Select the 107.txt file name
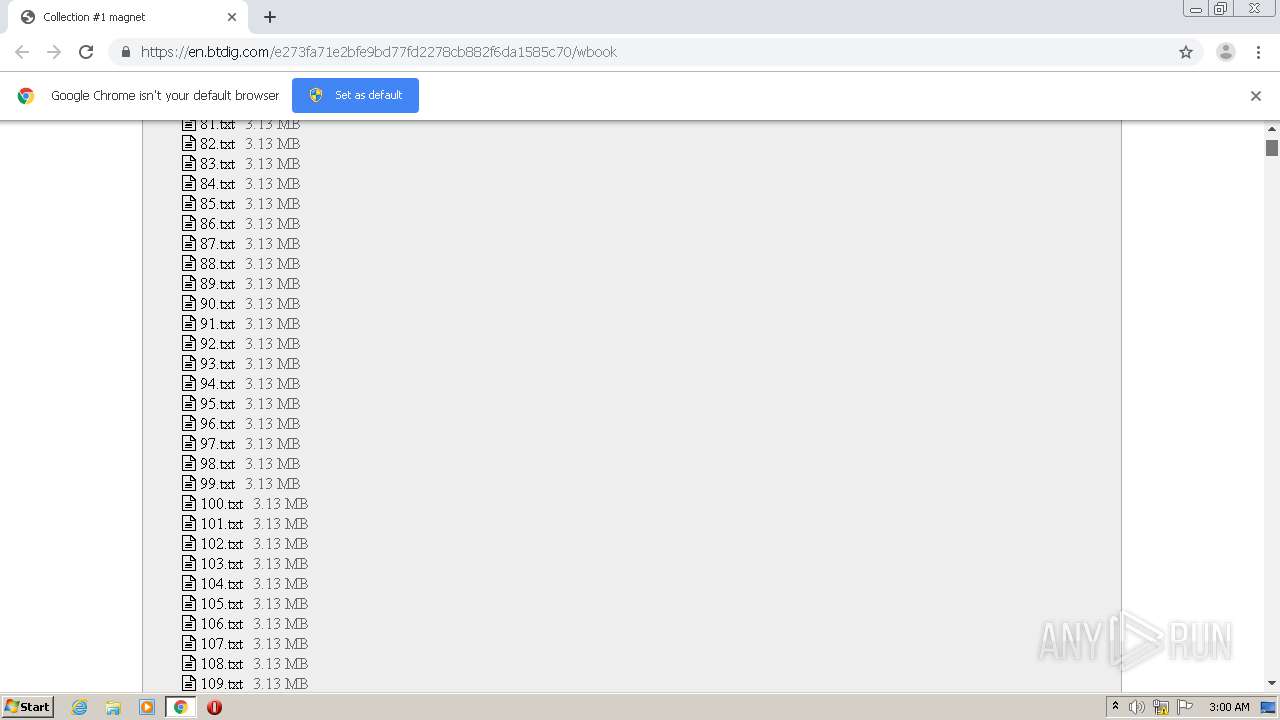 pos(221,644)
